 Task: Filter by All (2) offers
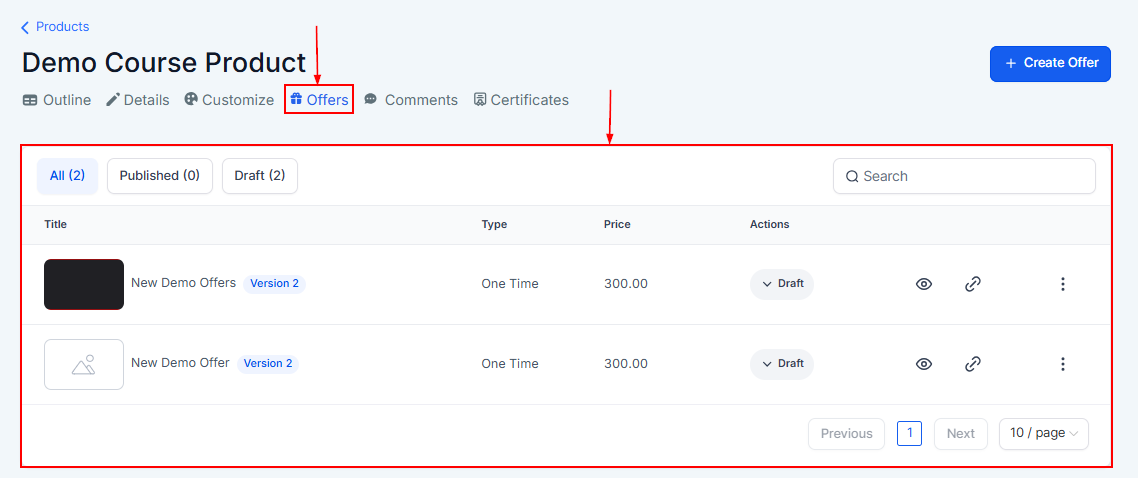point(67,176)
